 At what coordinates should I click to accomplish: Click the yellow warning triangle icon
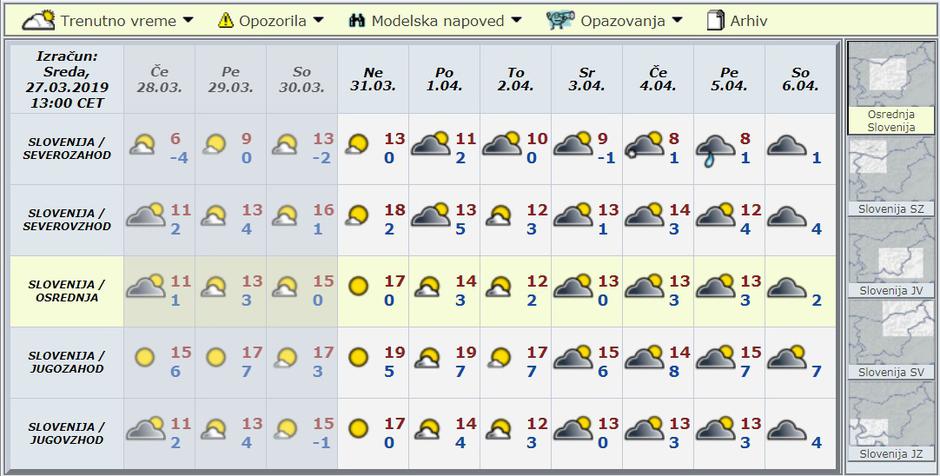[x=225, y=20]
